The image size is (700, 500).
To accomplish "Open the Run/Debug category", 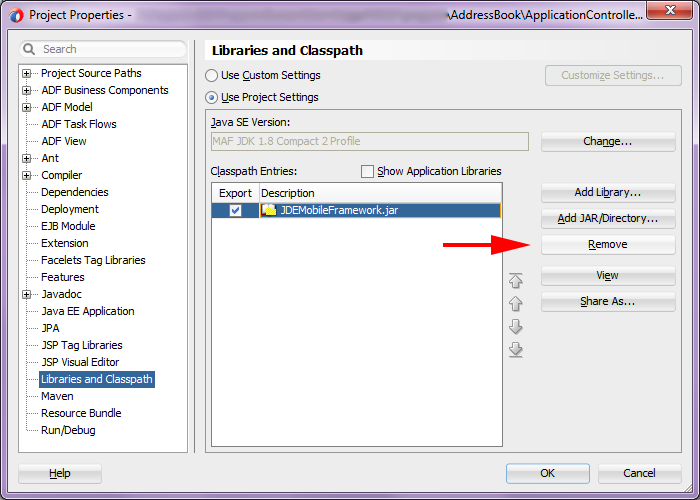I will tap(68, 430).
